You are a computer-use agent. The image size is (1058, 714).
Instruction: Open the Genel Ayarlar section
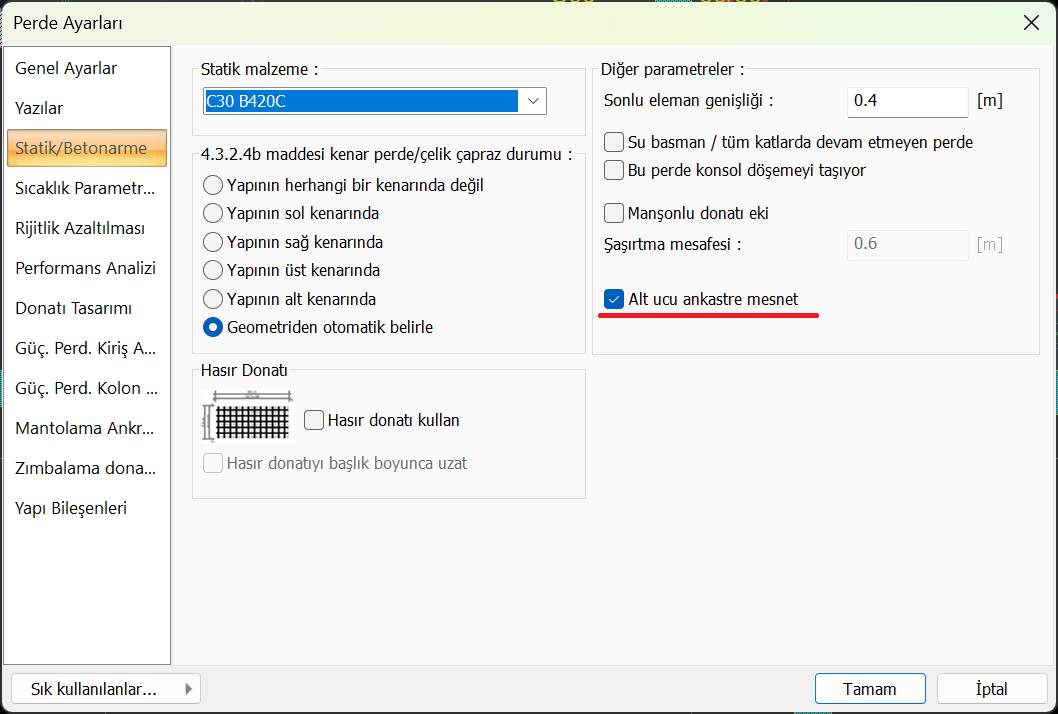[x=66, y=69]
